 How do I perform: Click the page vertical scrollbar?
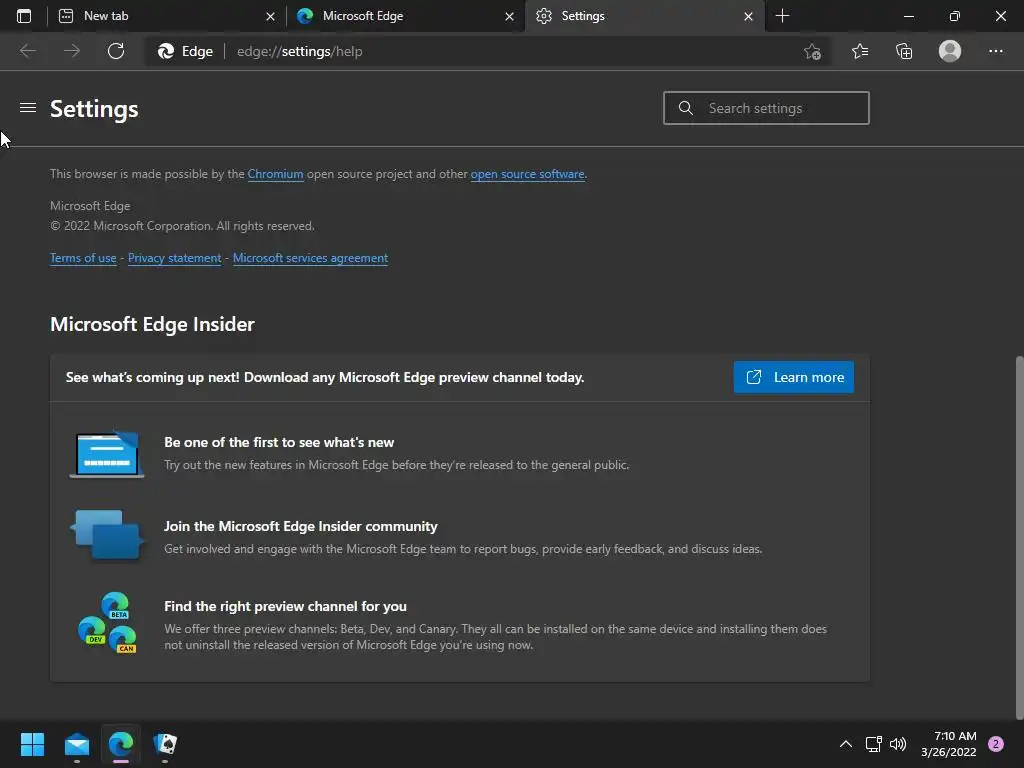pos(1019,536)
